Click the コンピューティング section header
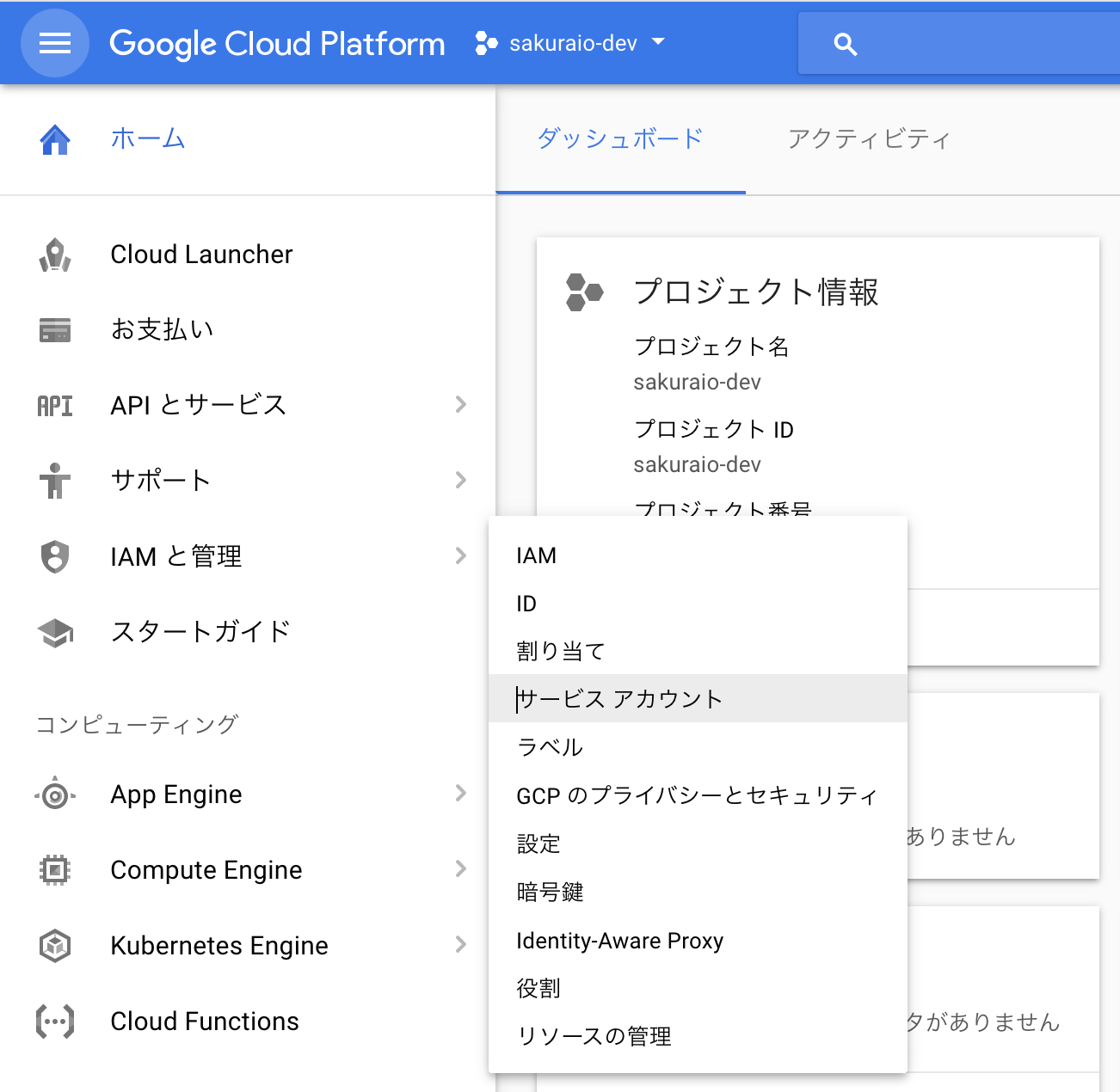This screenshot has height=1092, width=1120. [137, 725]
